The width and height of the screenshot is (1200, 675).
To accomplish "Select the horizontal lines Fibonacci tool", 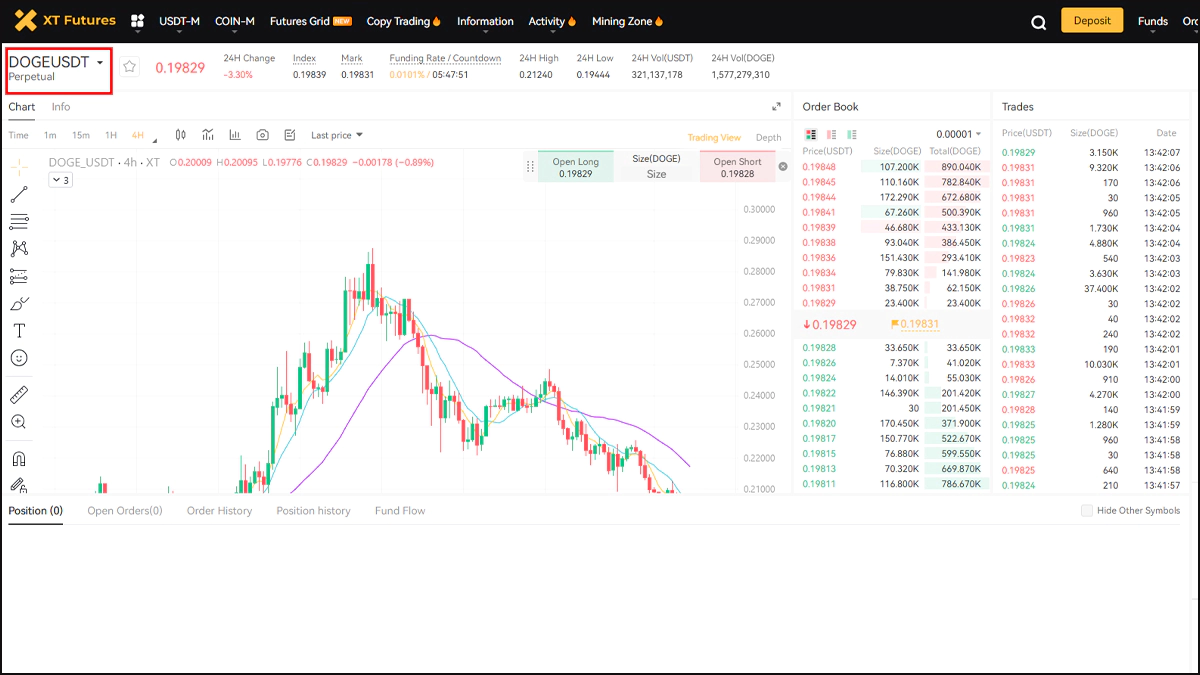I will click(19, 221).
